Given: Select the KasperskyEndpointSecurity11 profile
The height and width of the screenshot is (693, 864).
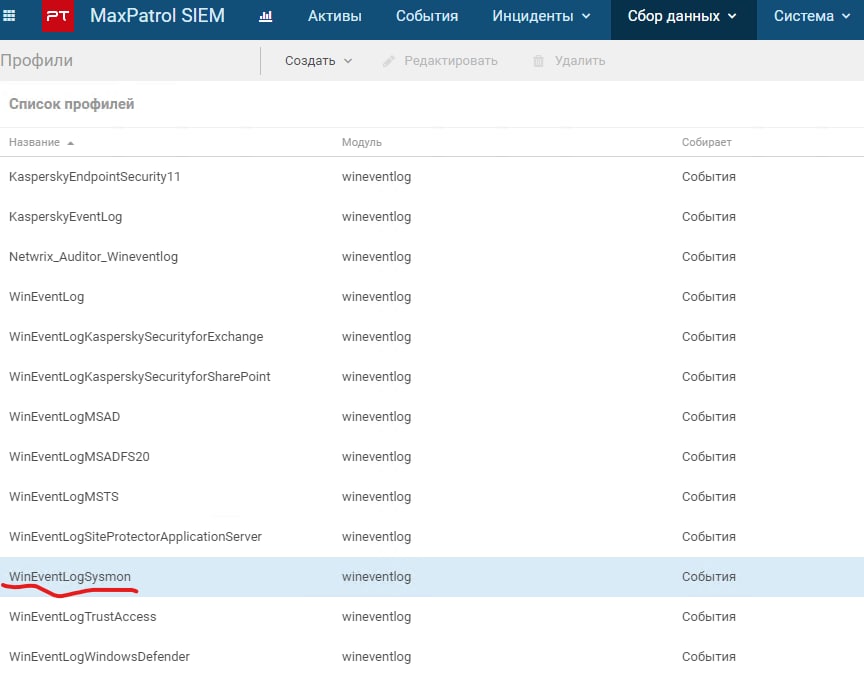Looking at the screenshot, I should pyautogui.click(x=432, y=177).
